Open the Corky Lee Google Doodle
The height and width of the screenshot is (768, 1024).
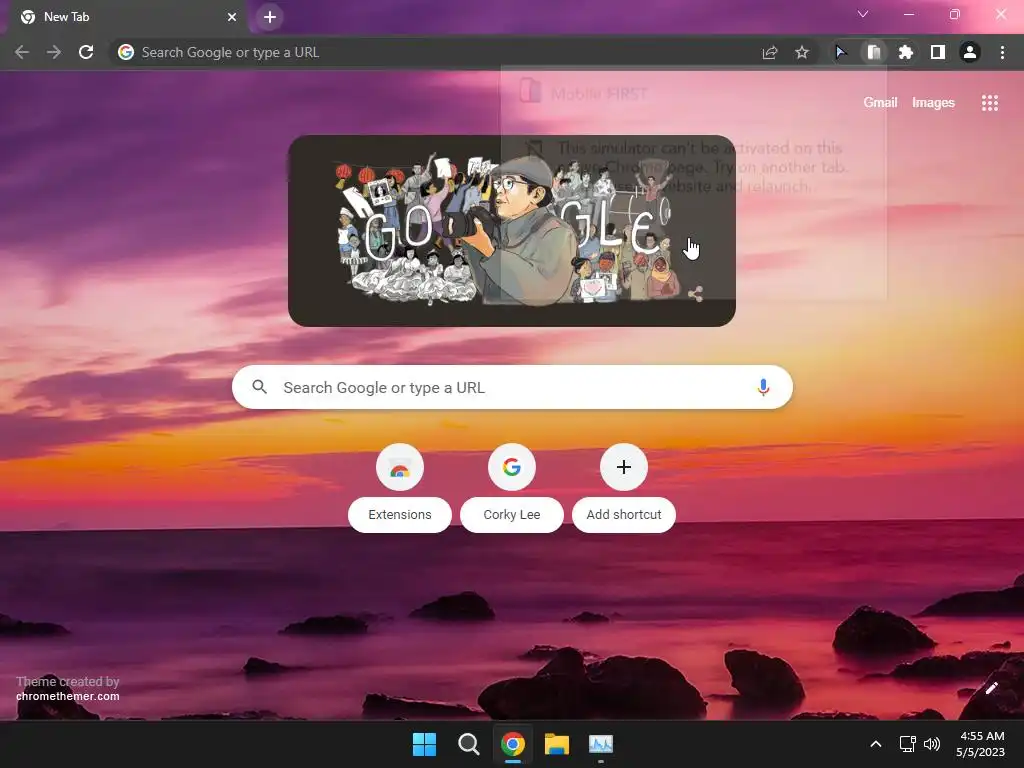pos(511,231)
